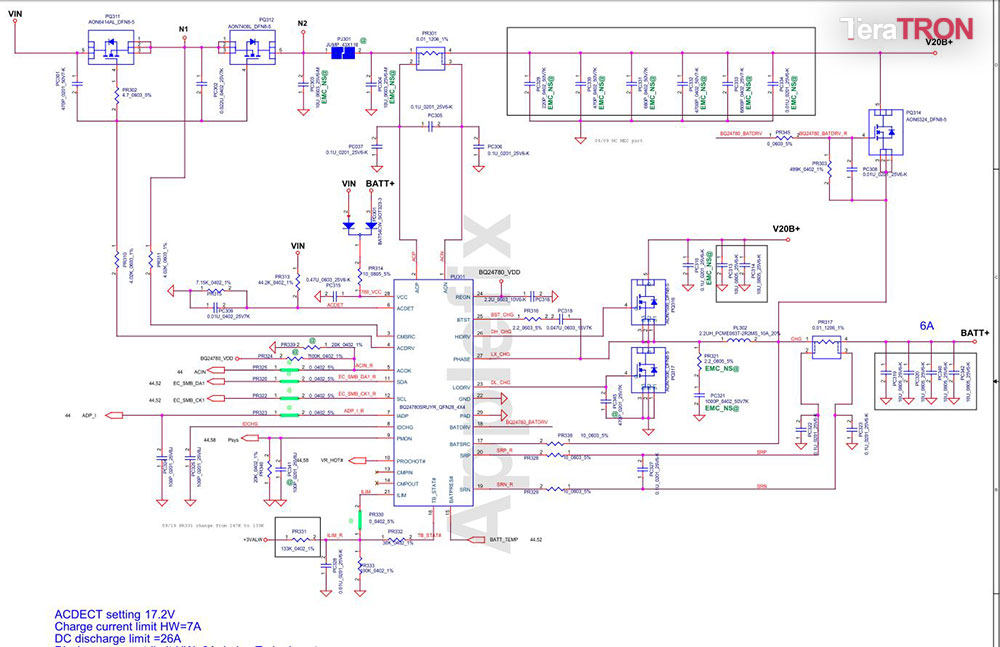Click the ADP_I signal label
Screen dimensions: 1000x647
pos(89,415)
